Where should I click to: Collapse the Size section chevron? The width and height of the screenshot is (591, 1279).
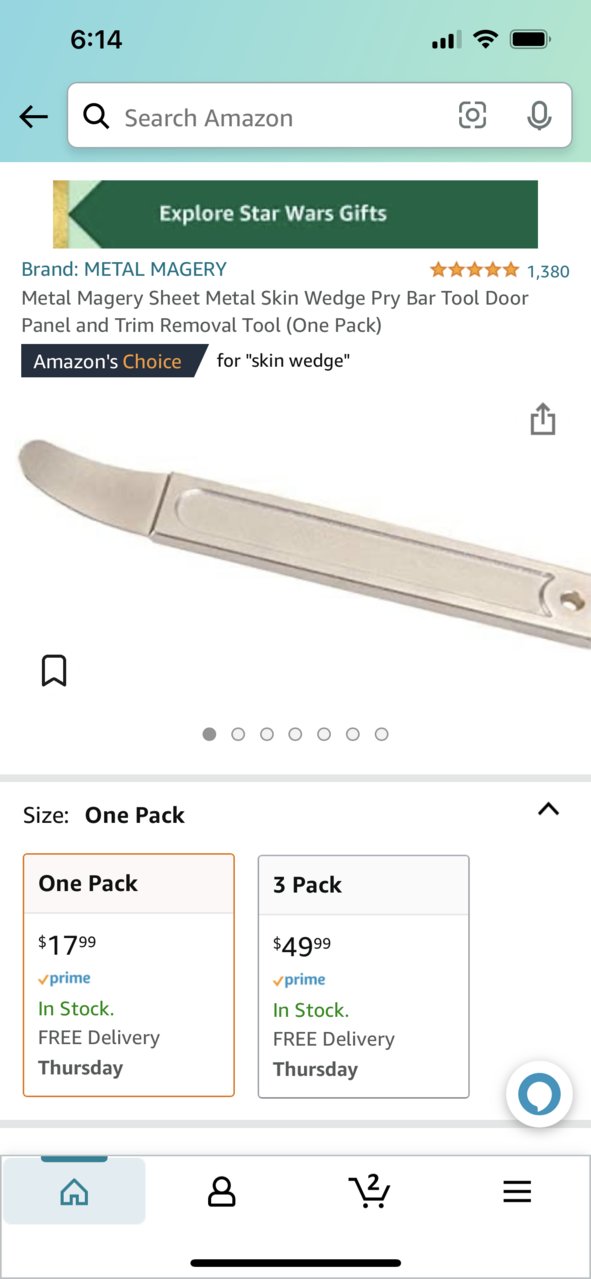coord(548,809)
